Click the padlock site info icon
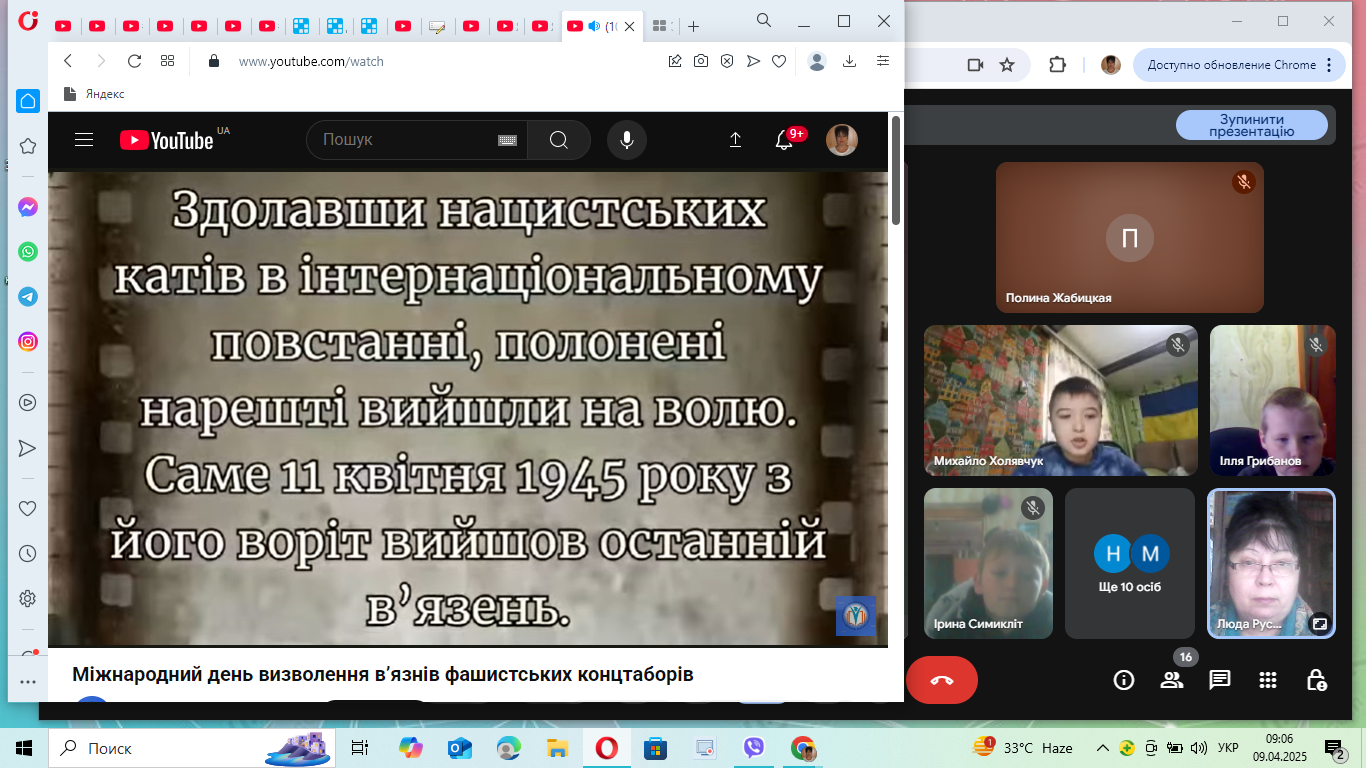 click(x=213, y=61)
